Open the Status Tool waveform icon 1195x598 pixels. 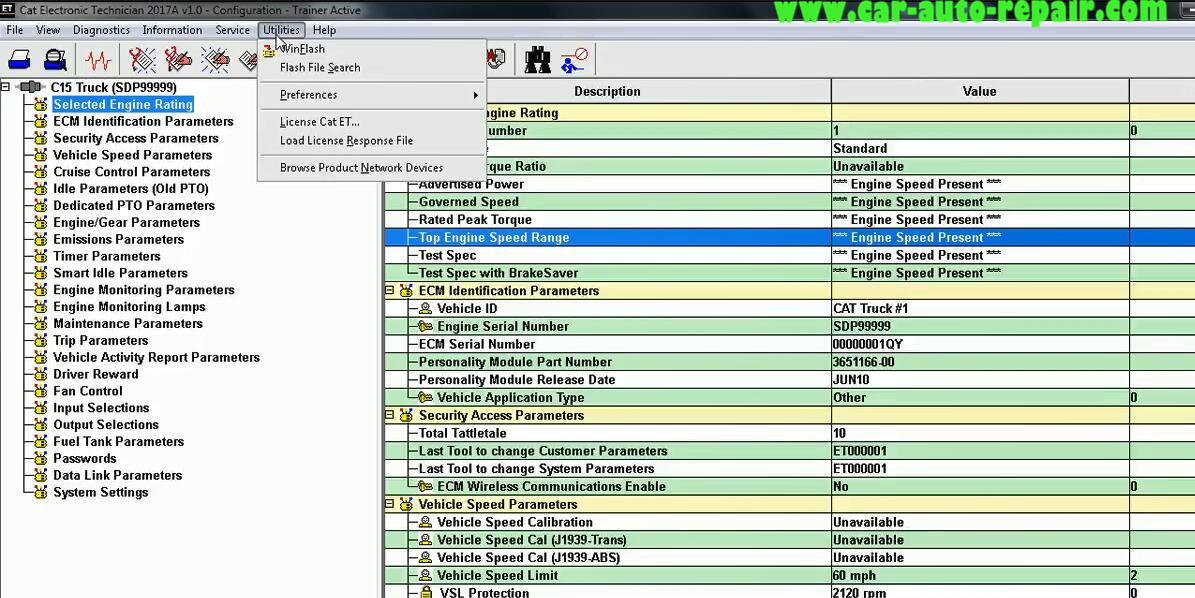pyautogui.click(x=98, y=59)
